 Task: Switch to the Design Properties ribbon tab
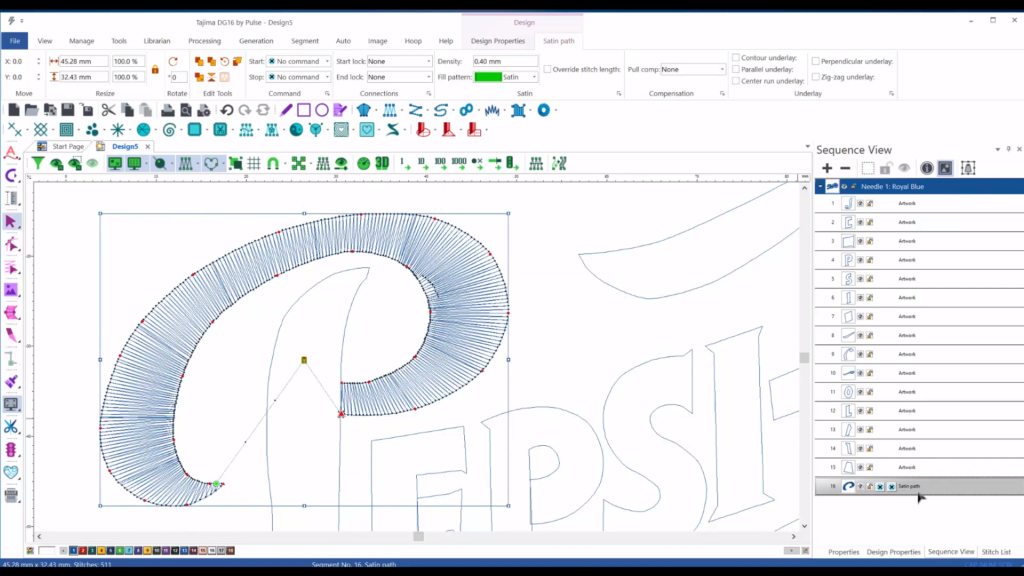click(497, 41)
